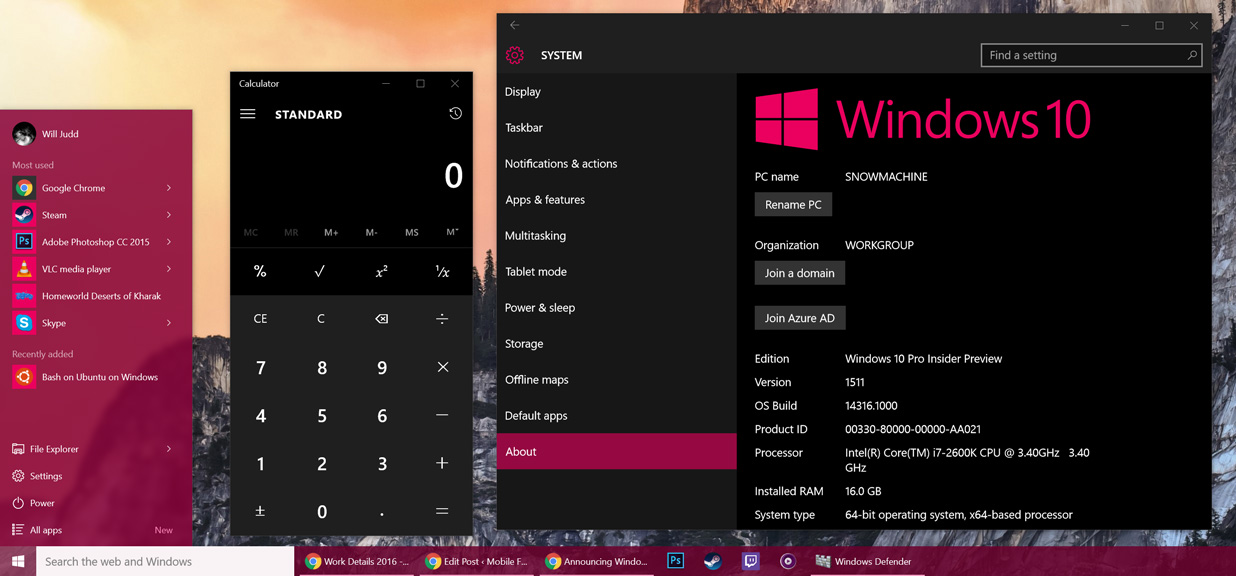Image resolution: width=1236 pixels, height=576 pixels.
Task: Click MS memory store button
Action: click(411, 232)
